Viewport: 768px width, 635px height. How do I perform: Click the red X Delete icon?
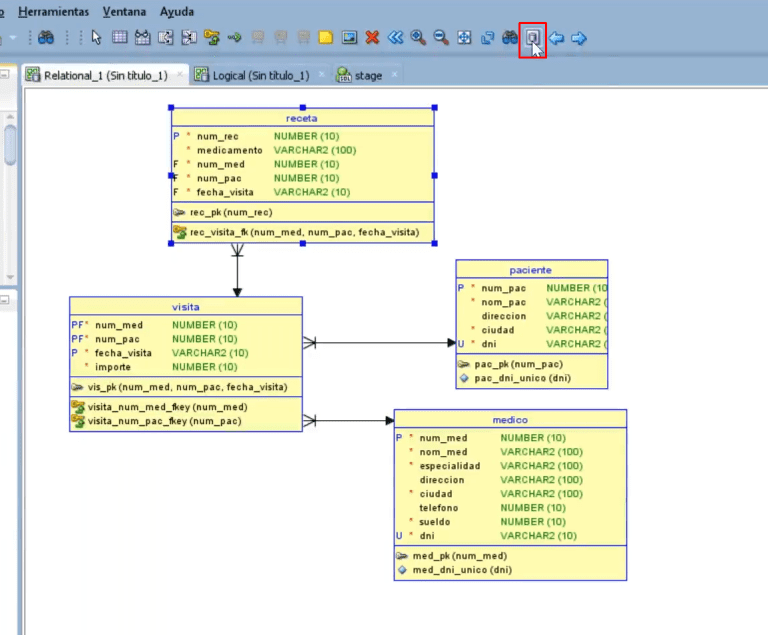tap(372, 38)
